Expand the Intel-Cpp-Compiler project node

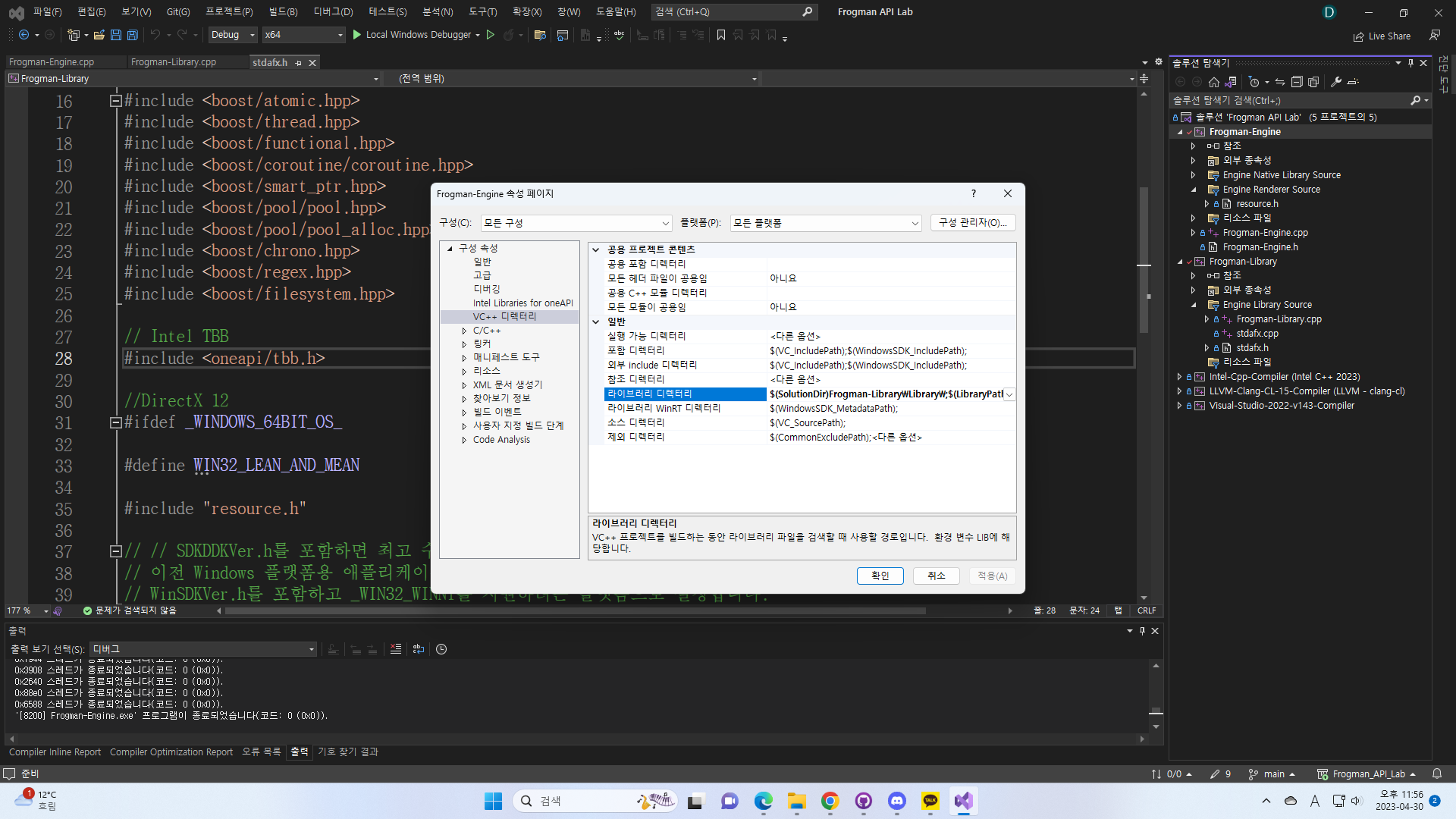point(1179,377)
